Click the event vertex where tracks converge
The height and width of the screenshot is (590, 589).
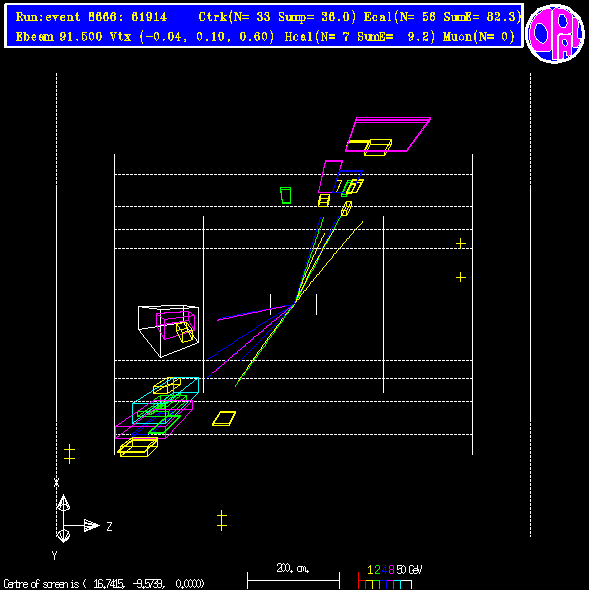pyautogui.click(x=295, y=303)
